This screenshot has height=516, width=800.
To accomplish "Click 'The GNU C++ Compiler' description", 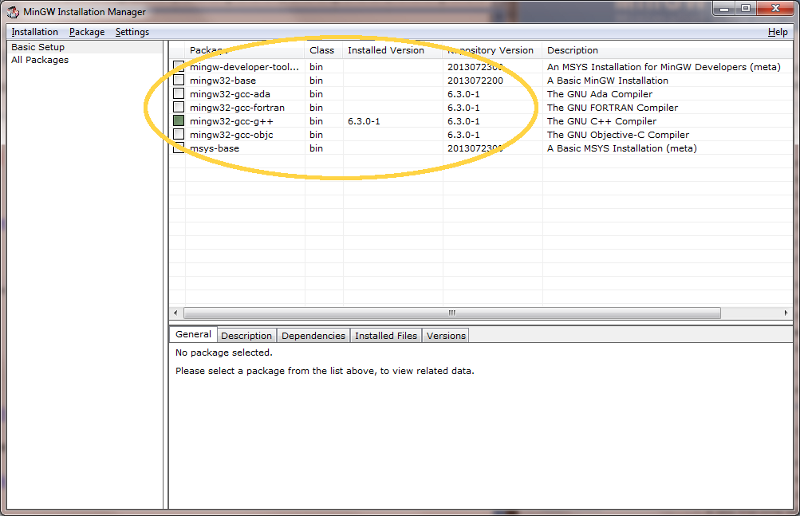I will [602, 121].
